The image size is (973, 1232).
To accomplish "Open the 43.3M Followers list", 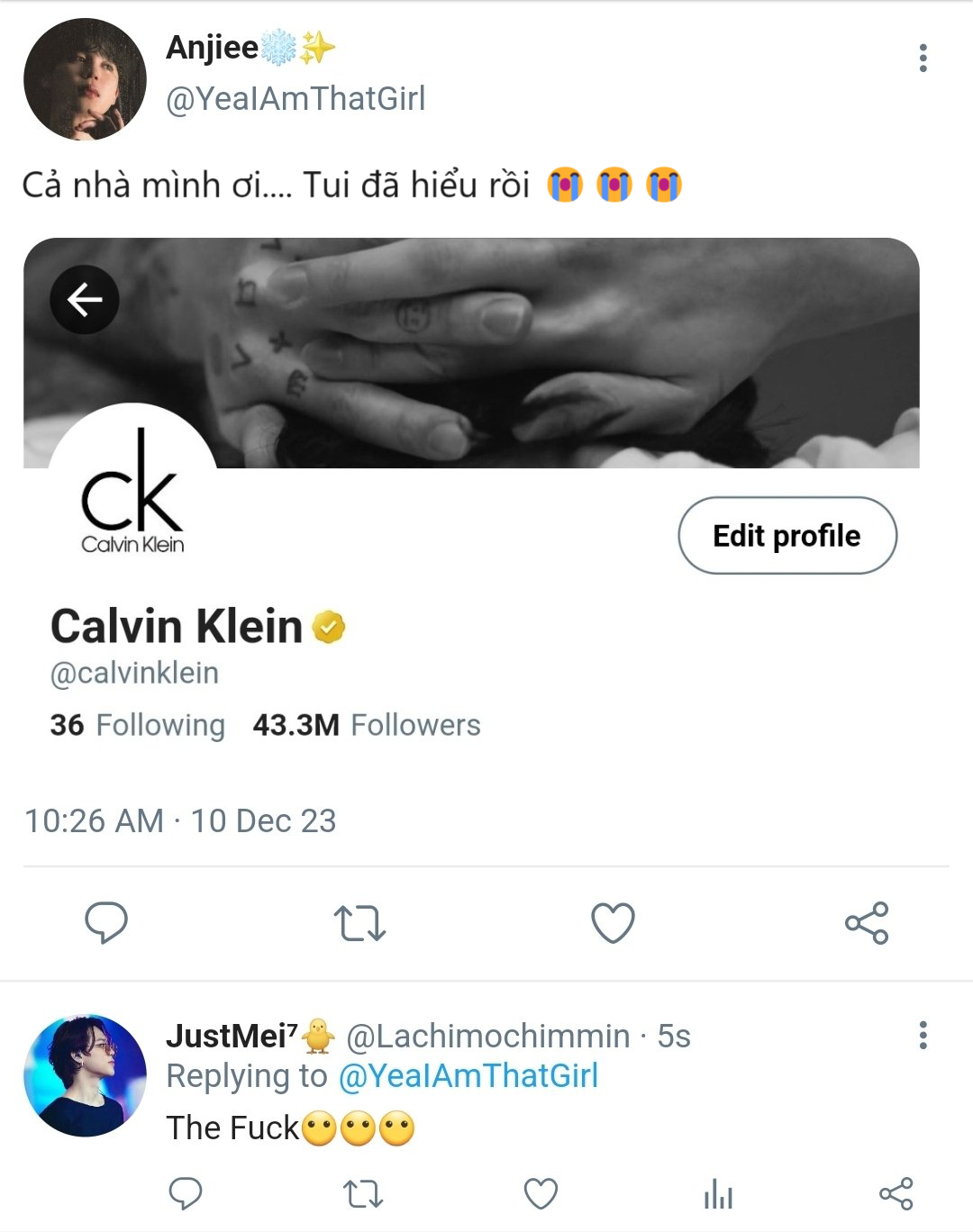I will pos(367,725).
